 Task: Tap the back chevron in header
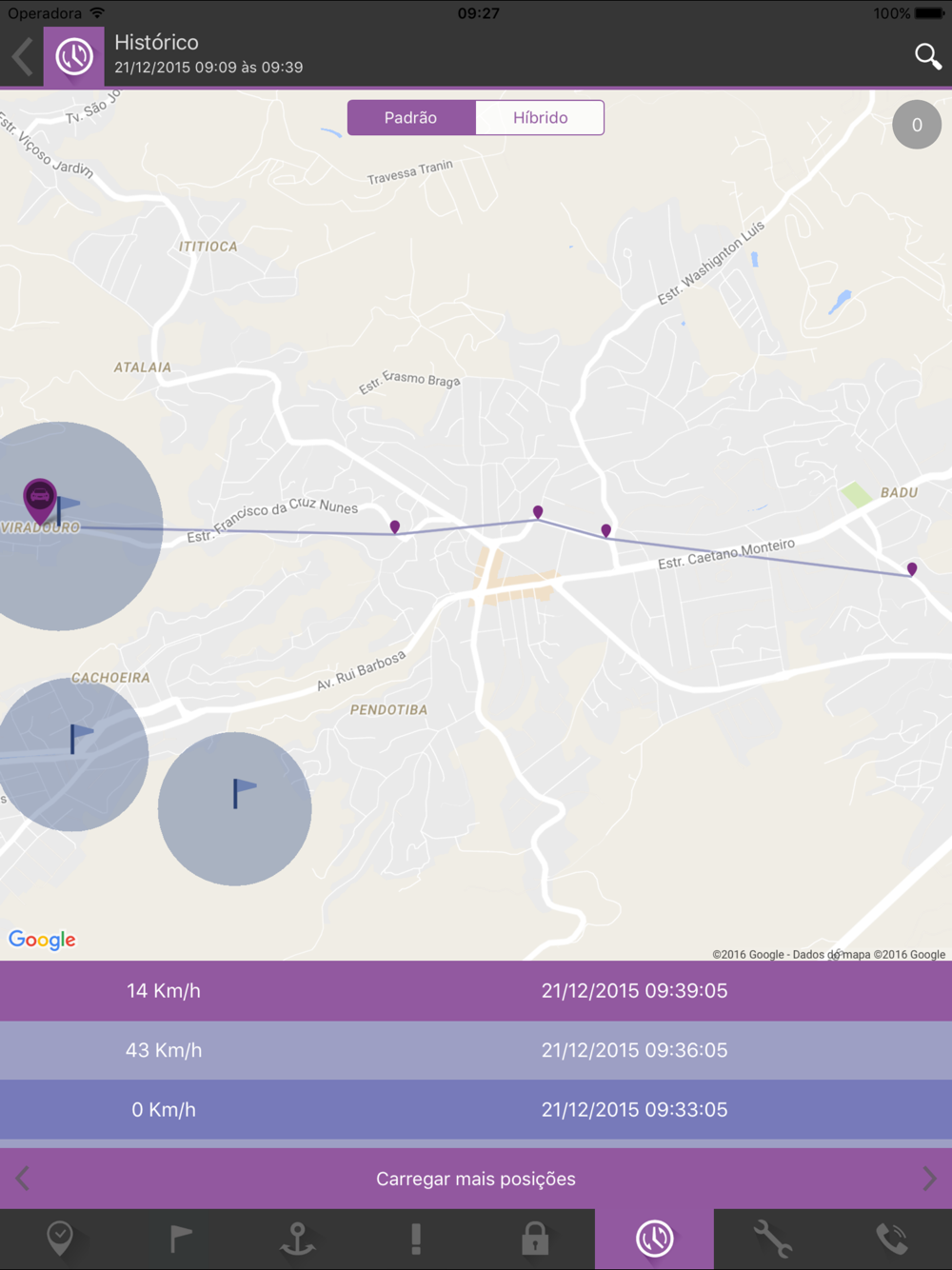[x=23, y=57]
